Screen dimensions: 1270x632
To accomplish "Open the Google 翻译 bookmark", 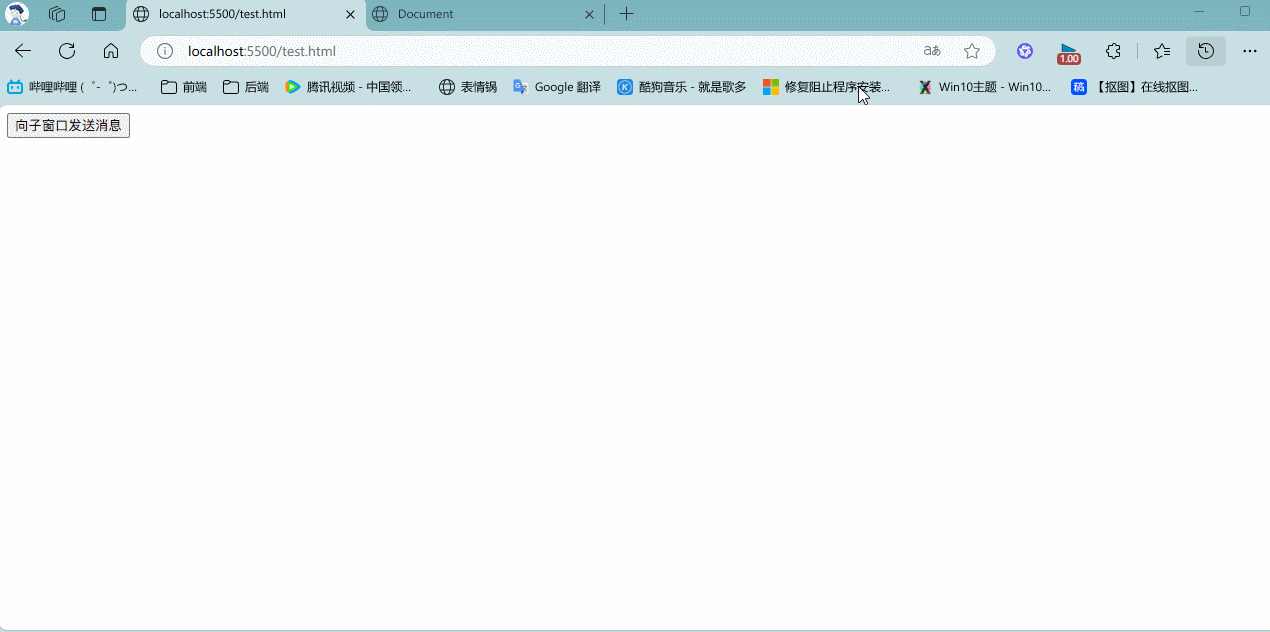I will tap(557, 87).
